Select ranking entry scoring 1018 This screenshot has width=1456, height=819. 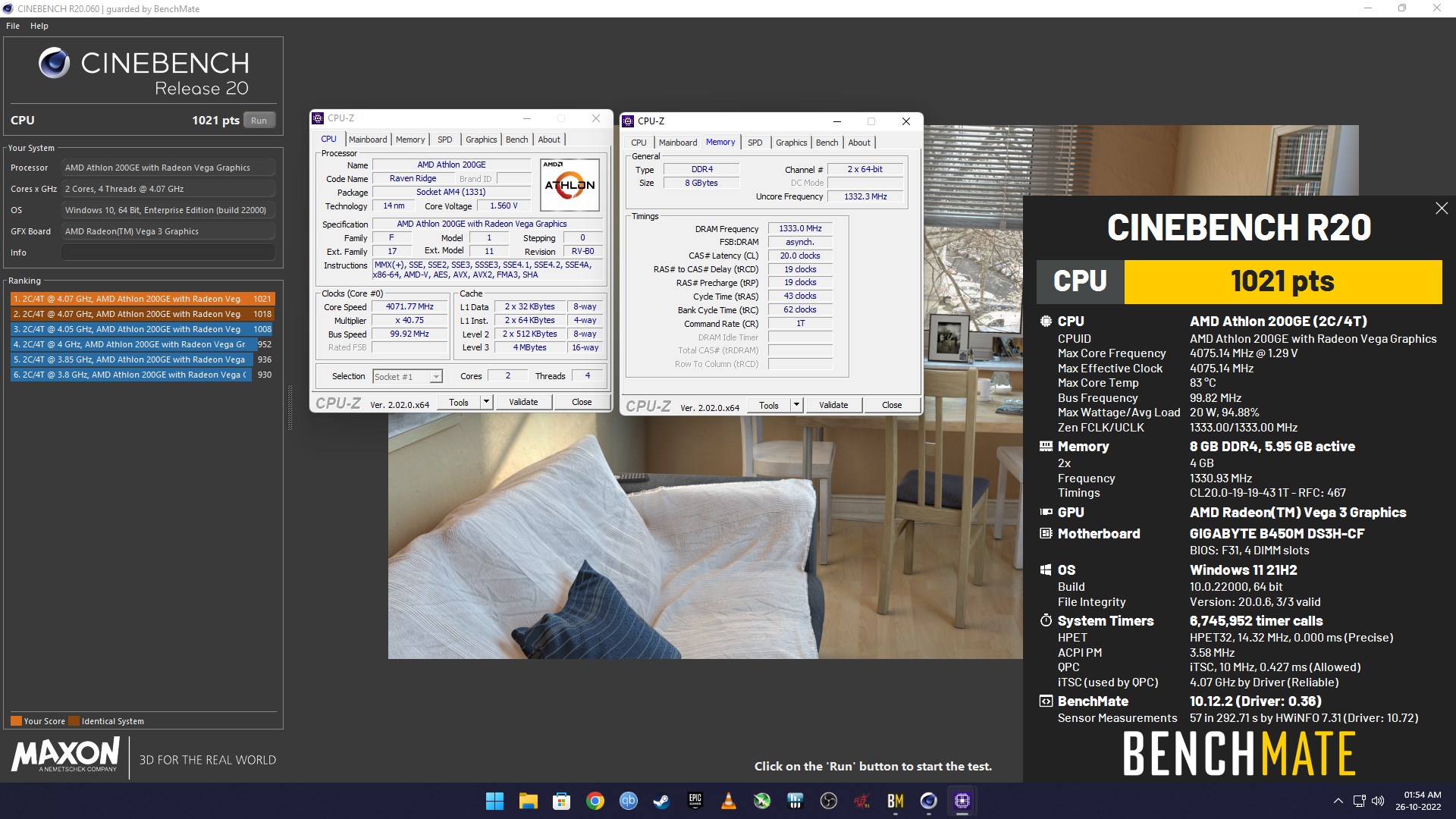(x=143, y=314)
